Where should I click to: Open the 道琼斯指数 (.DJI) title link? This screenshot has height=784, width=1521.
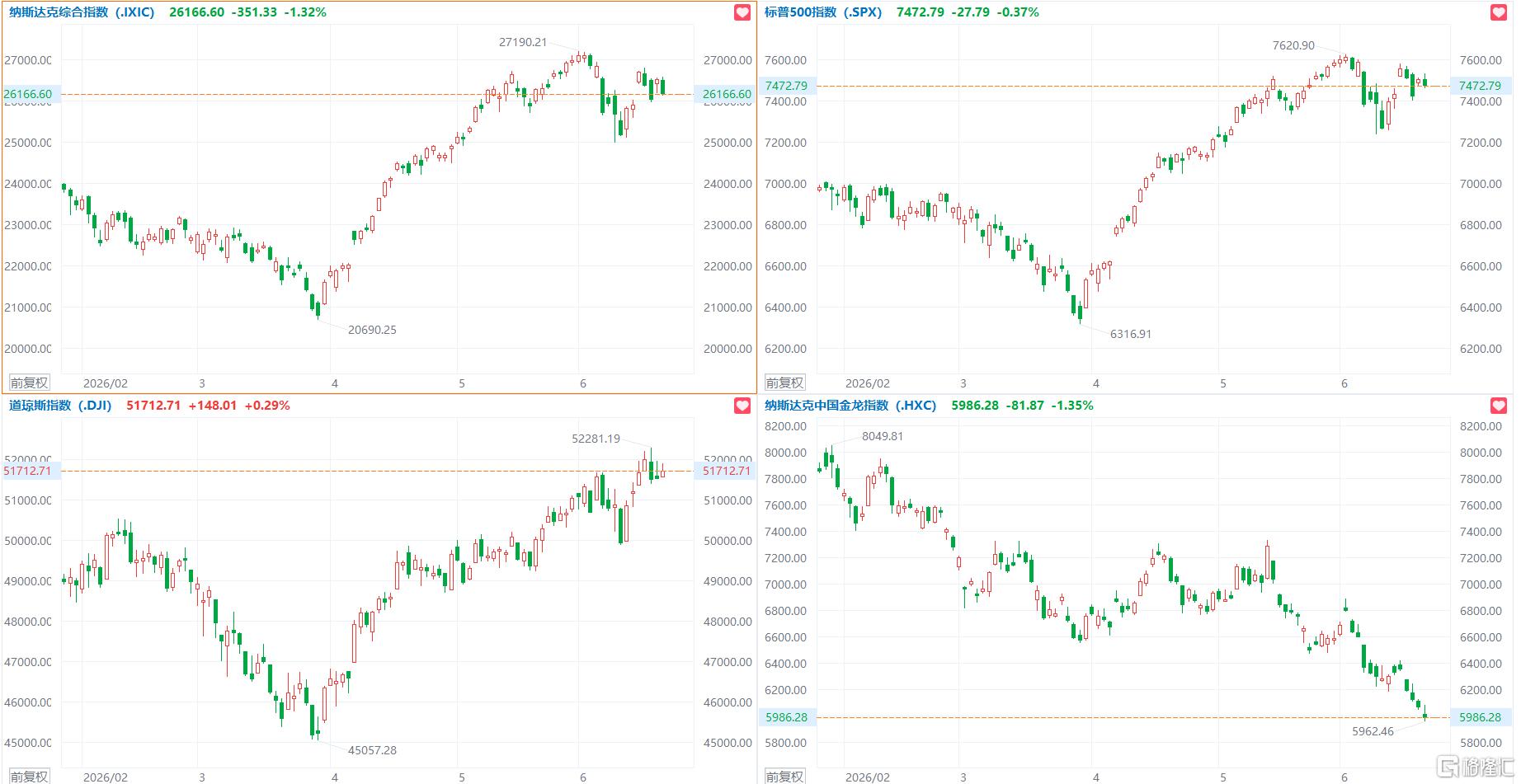click(60, 406)
